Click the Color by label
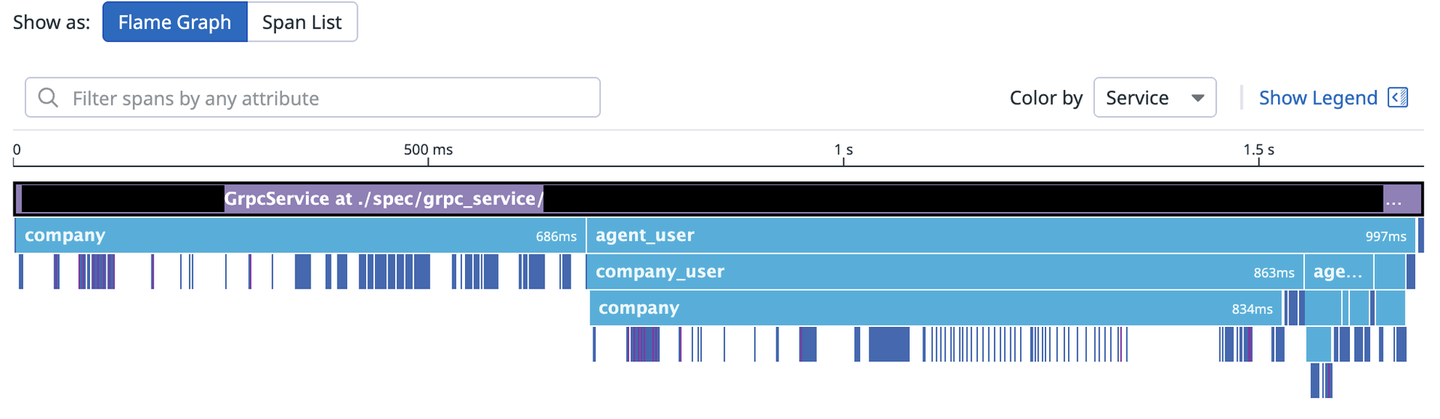 click(1046, 98)
